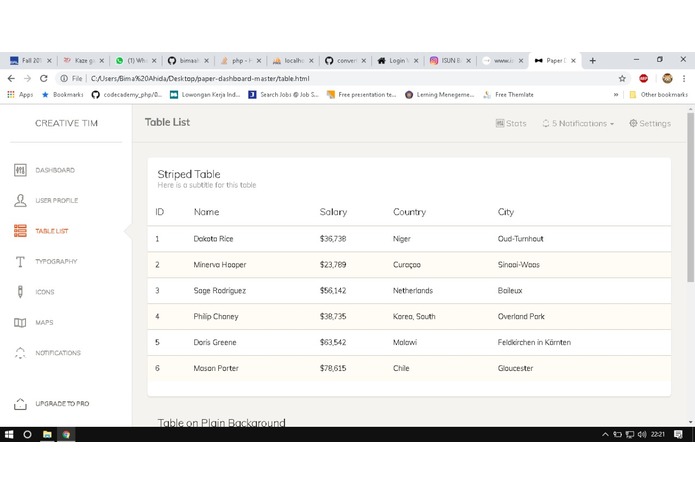This screenshot has height=494, width=695.
Task: Click the Country column header
Action: coord(409,212)
